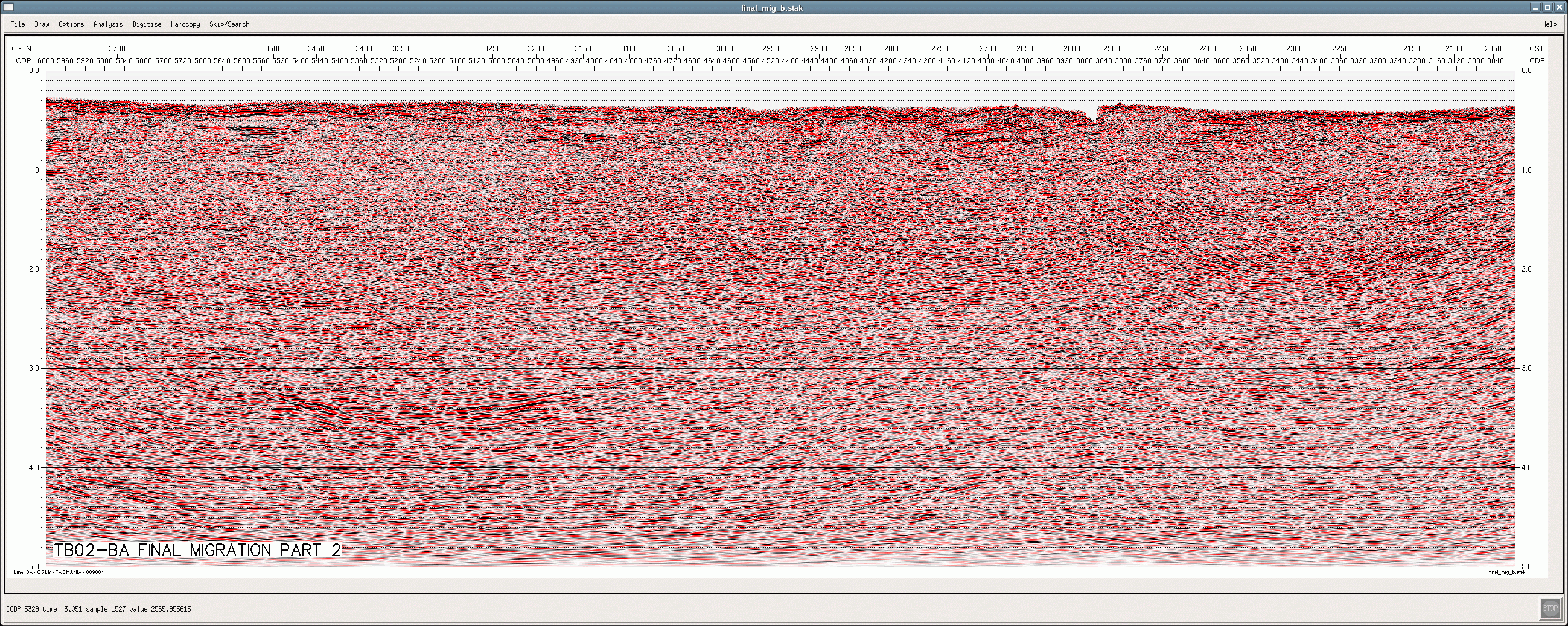Close the final_mig_b.stak window

click(x=1559, y=8)
